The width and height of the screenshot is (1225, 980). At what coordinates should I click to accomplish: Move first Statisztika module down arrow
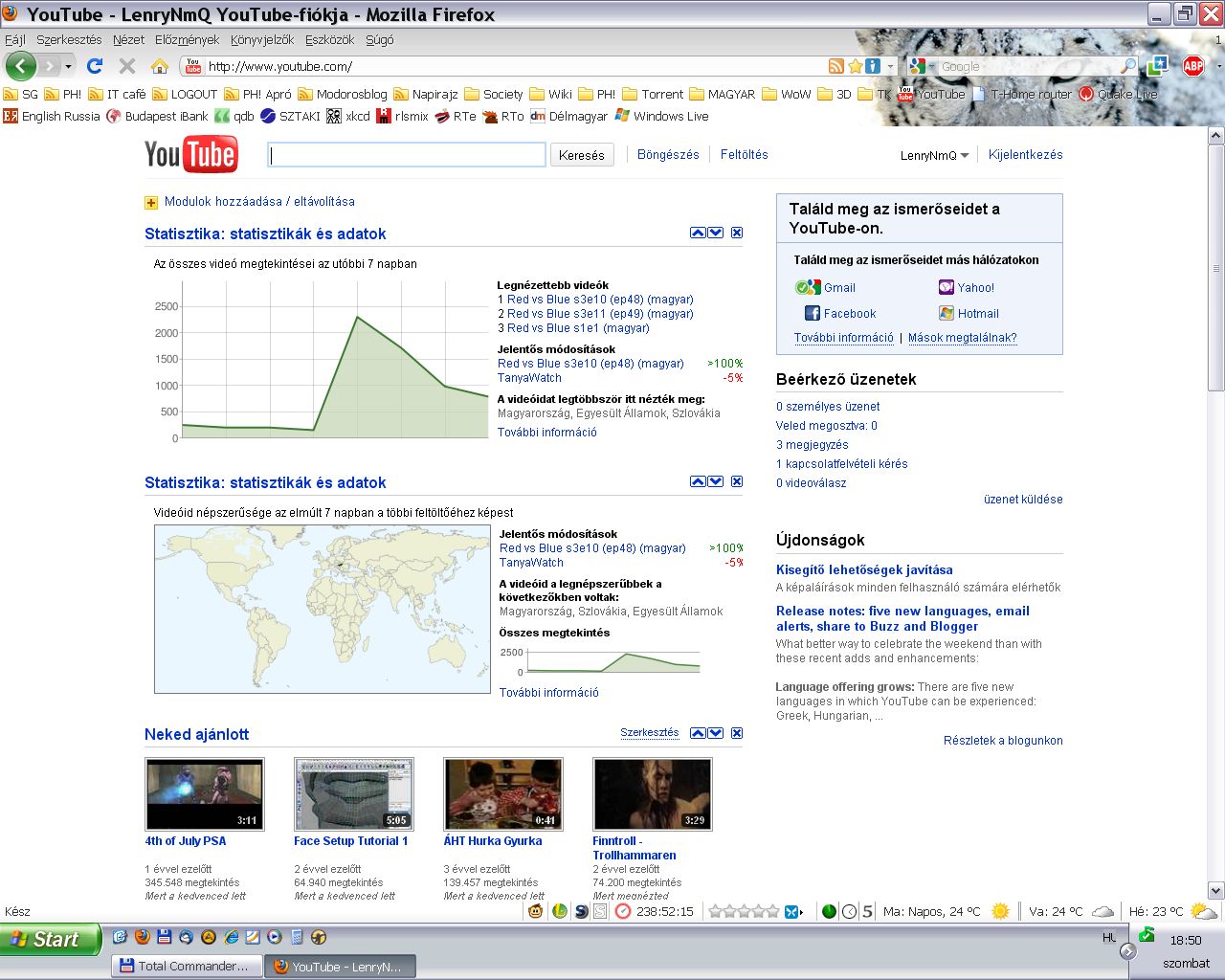[715, 233]
